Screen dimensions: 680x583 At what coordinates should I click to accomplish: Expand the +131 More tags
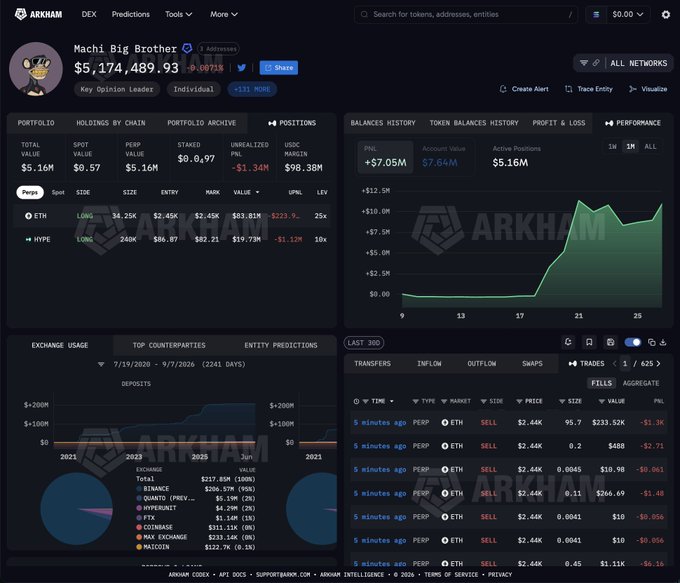[x=252, y=89]
